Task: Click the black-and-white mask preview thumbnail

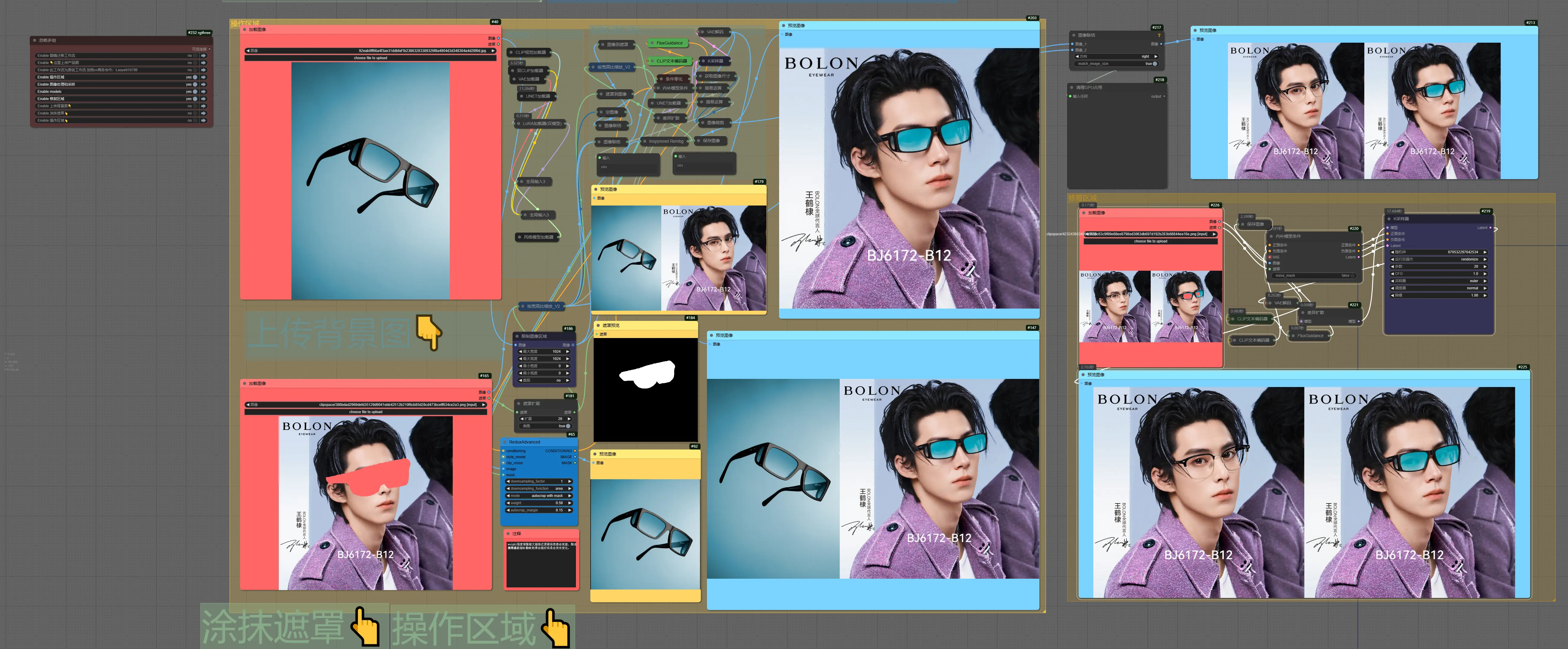Action: (x=646, y=390)
